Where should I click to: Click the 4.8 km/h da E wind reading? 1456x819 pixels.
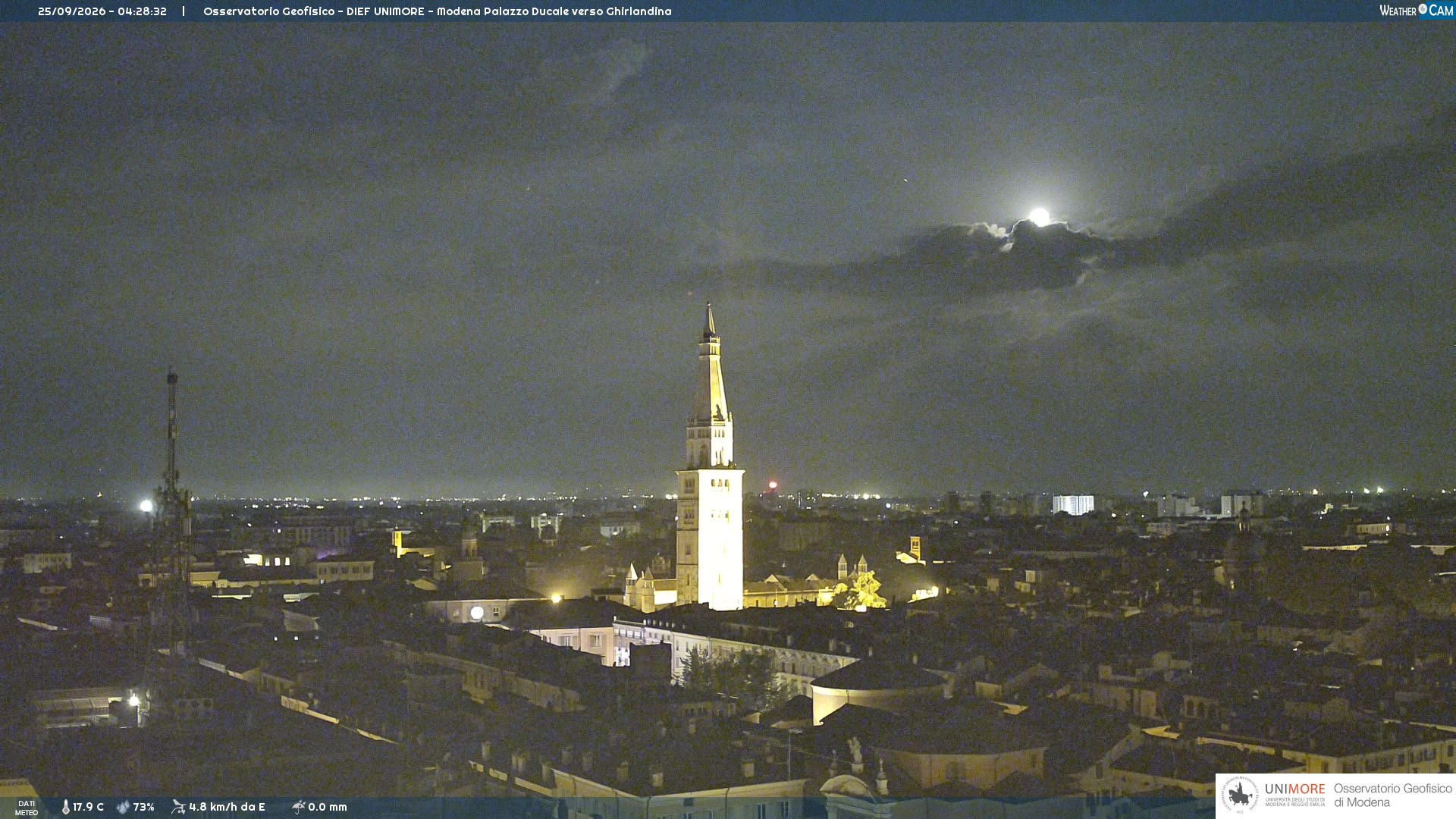tap(227, 807)
